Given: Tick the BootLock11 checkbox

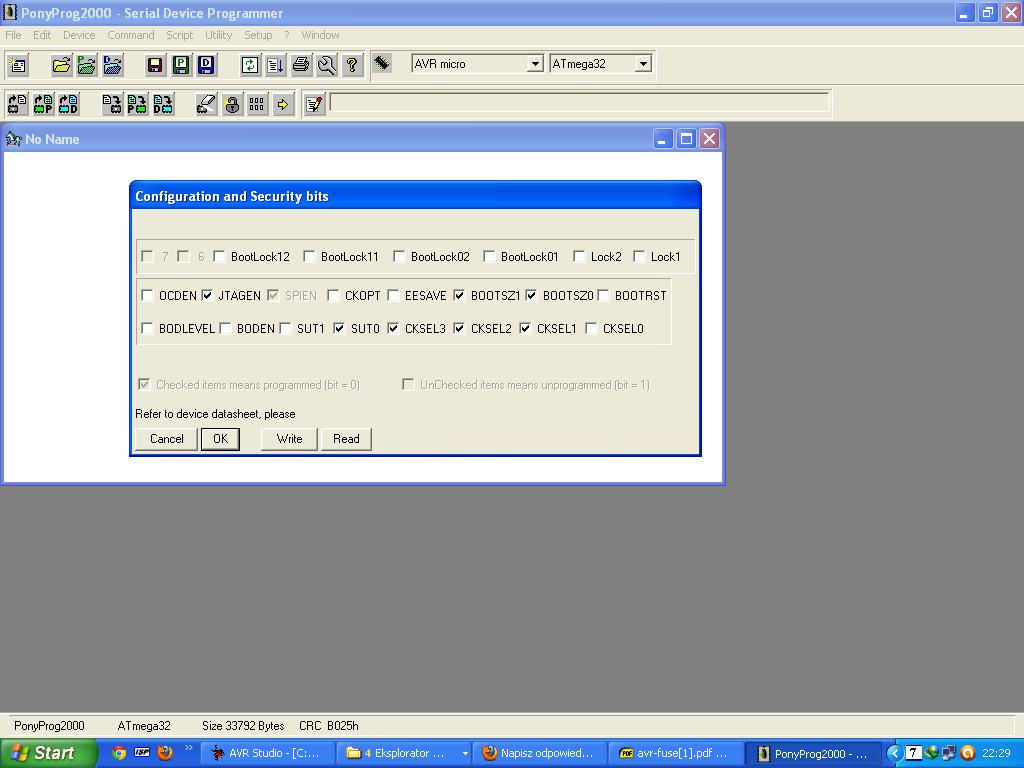Looking at the screenshot, I should click(x=310, y=257).
